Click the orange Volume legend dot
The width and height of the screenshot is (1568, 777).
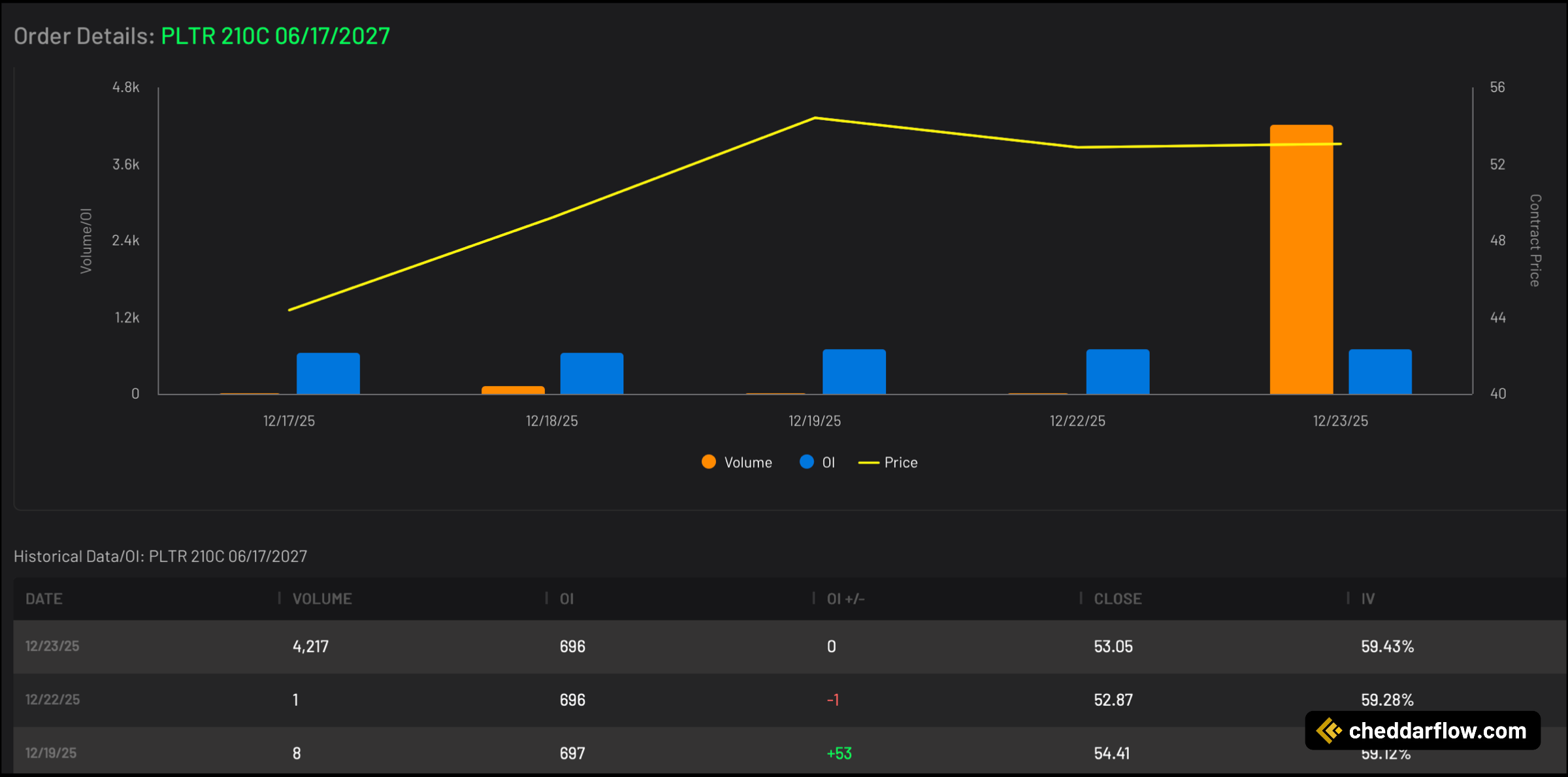pos(708,462)
